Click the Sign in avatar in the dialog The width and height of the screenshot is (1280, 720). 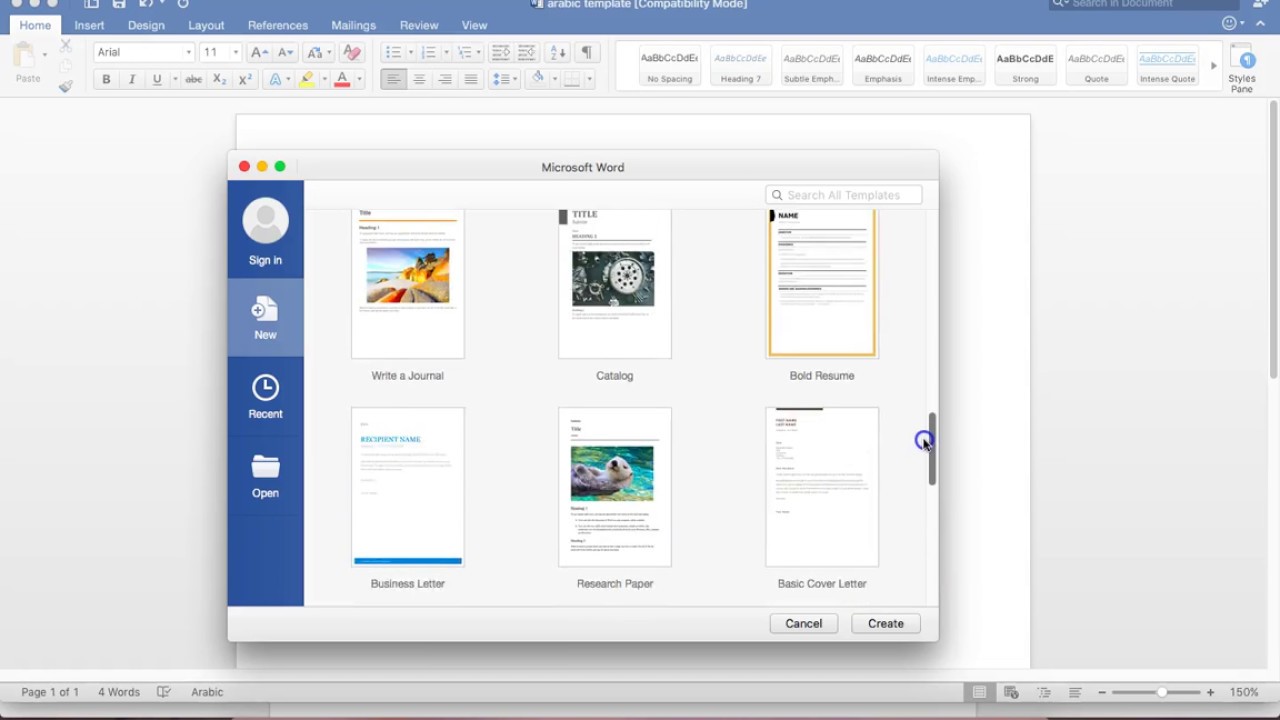click(x=265, y=222)
